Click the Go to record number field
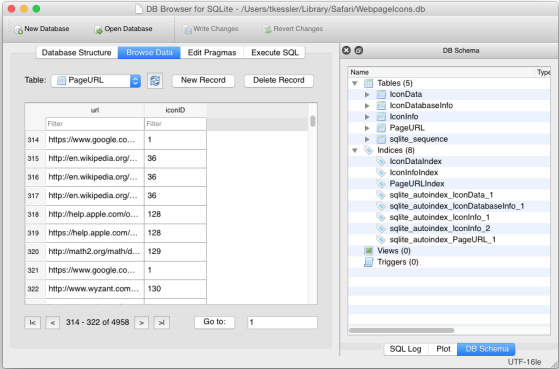The image size is (559, 369). 282,322
